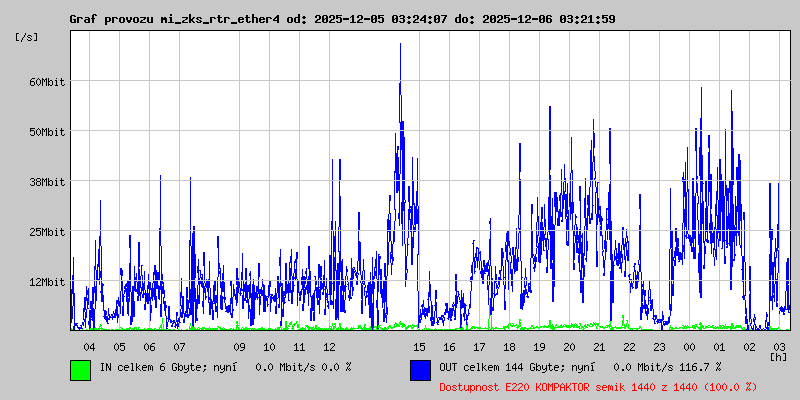Click the '38Mbit' y-axis label
800x400 pixels.
(x=46, y=182)
